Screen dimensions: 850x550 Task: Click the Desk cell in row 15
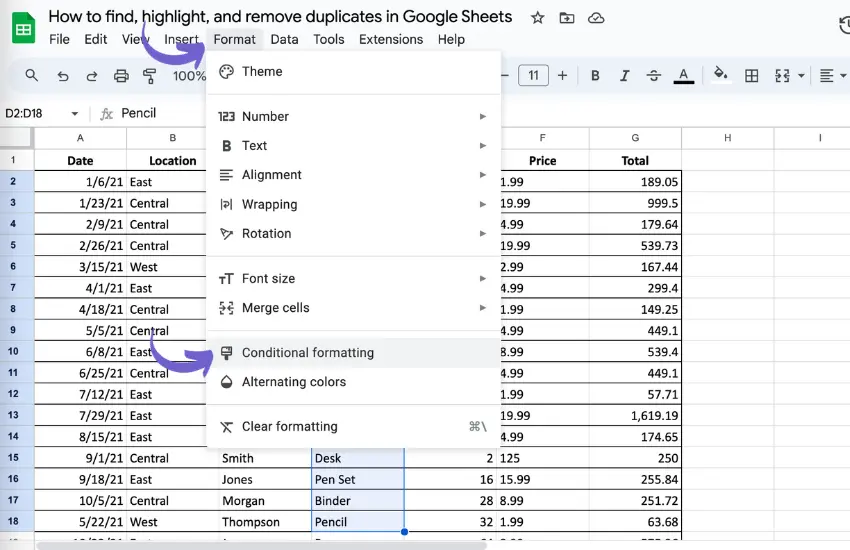358,458
